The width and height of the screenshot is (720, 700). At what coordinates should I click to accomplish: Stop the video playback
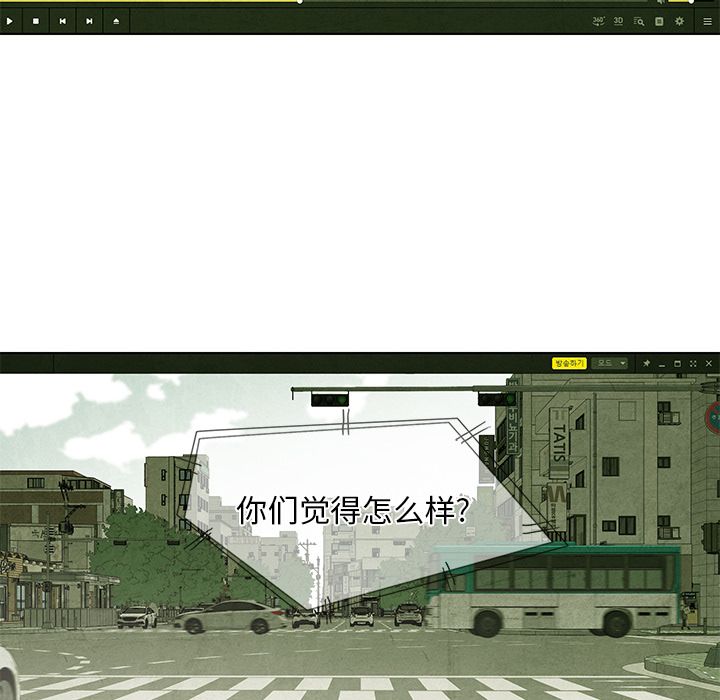coord(36,21)
